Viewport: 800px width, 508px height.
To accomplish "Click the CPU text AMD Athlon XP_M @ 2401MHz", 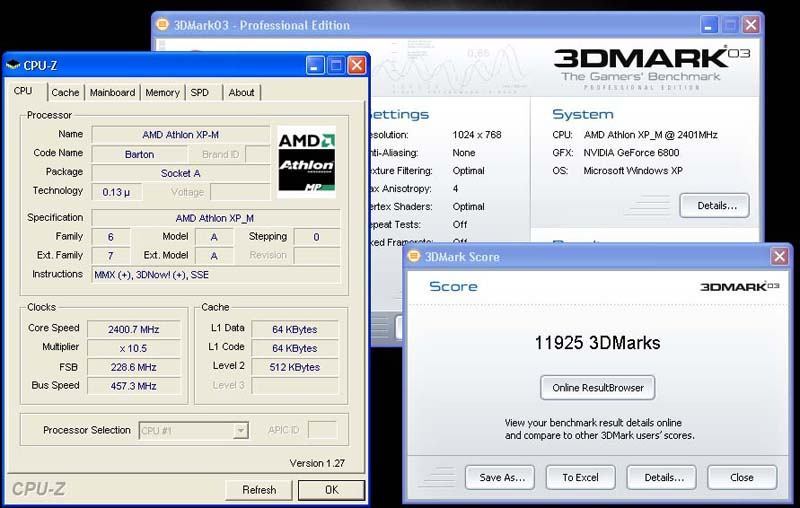I will [651, 135].
